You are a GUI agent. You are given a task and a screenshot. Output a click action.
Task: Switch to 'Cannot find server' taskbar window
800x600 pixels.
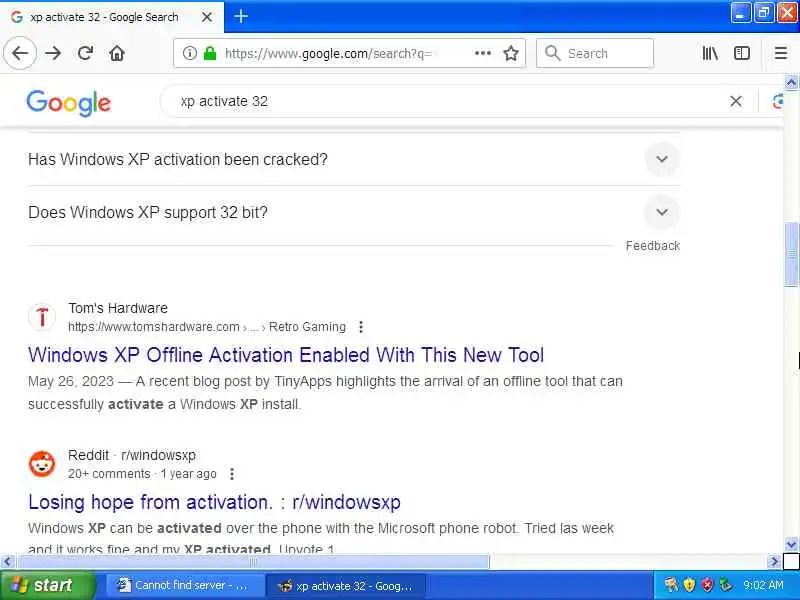point(185,585)
